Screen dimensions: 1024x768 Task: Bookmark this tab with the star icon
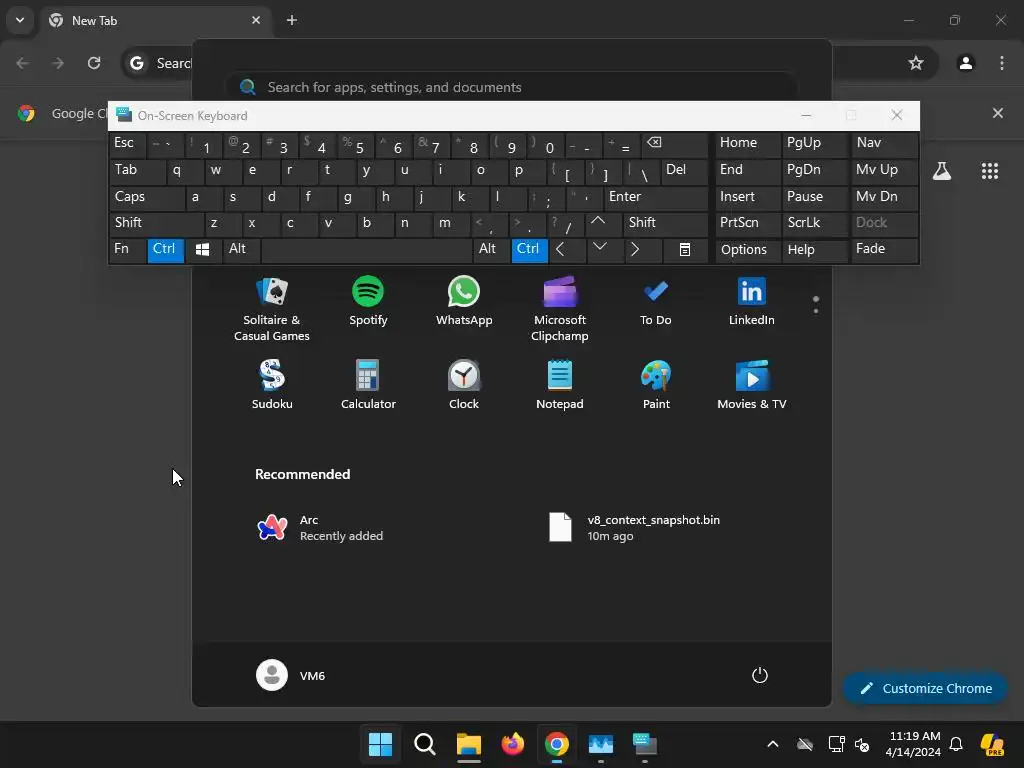916,63
